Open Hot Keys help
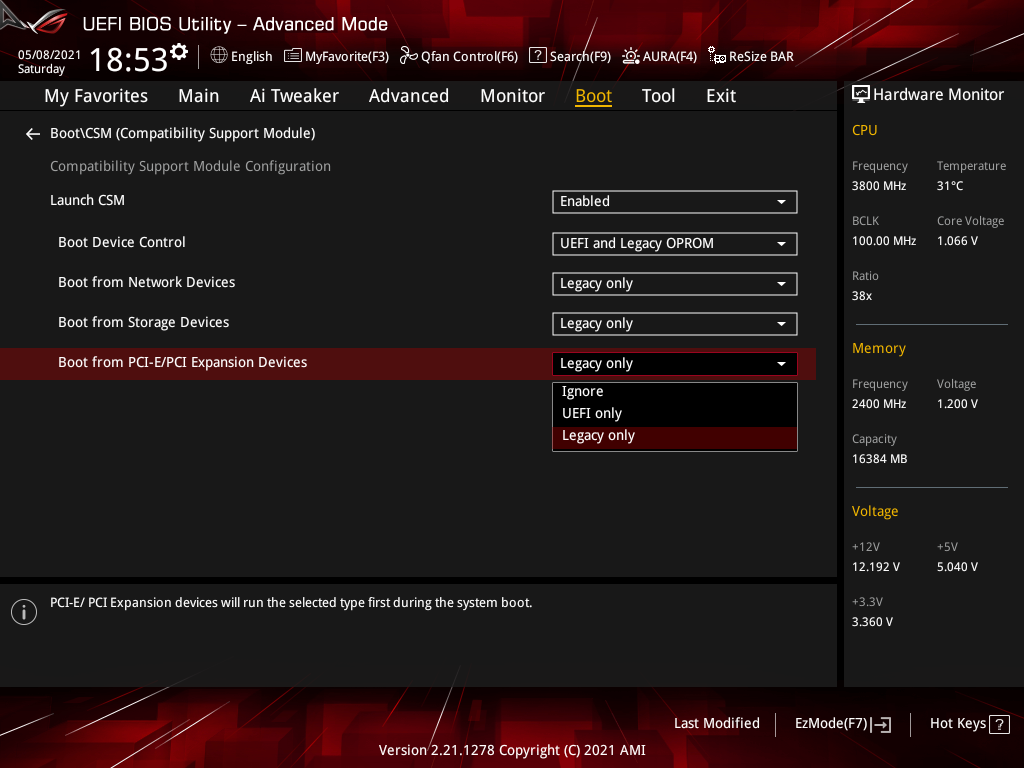 coord(970,724)
